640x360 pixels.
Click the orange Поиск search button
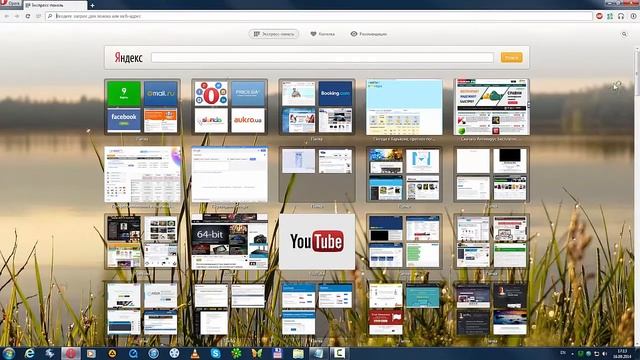pos(511,58)
